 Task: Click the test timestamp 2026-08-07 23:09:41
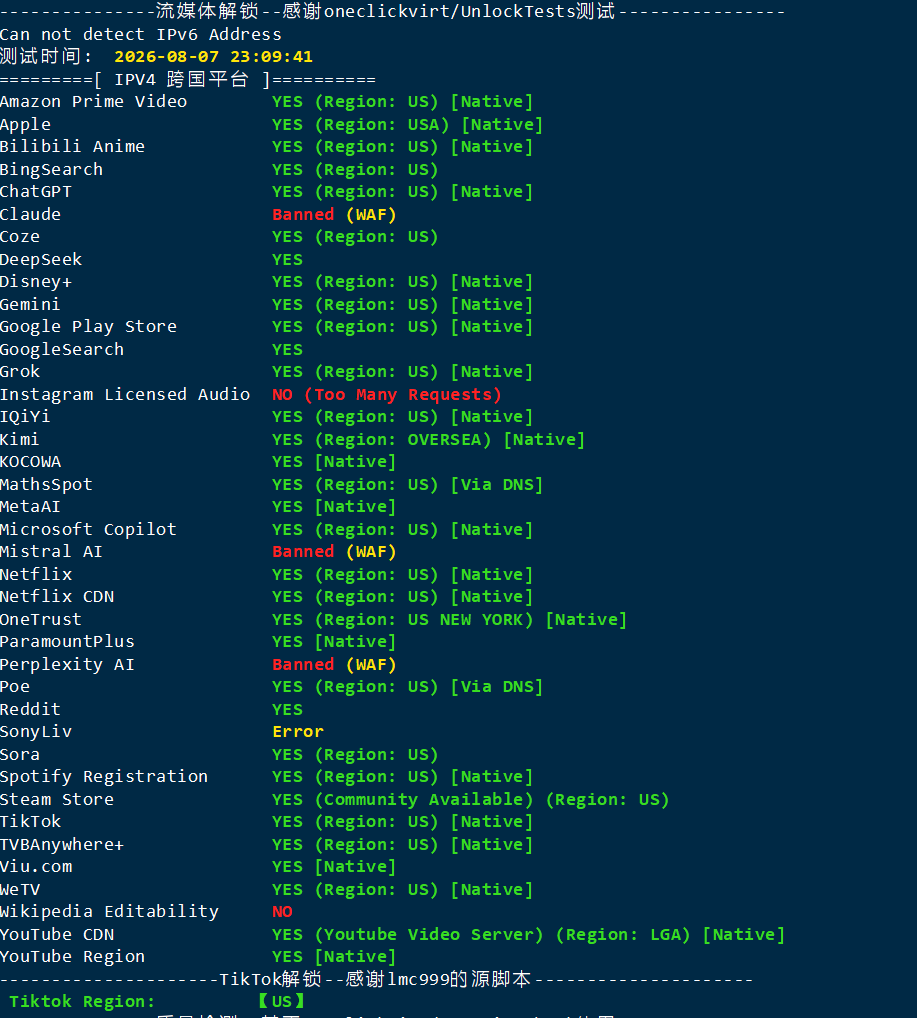tap(214, 57)
